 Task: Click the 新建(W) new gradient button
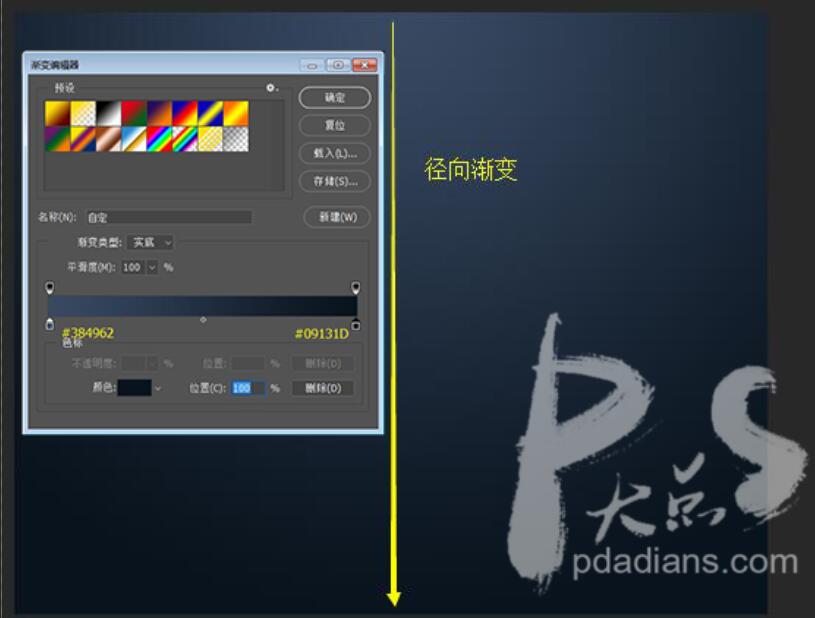336,217
